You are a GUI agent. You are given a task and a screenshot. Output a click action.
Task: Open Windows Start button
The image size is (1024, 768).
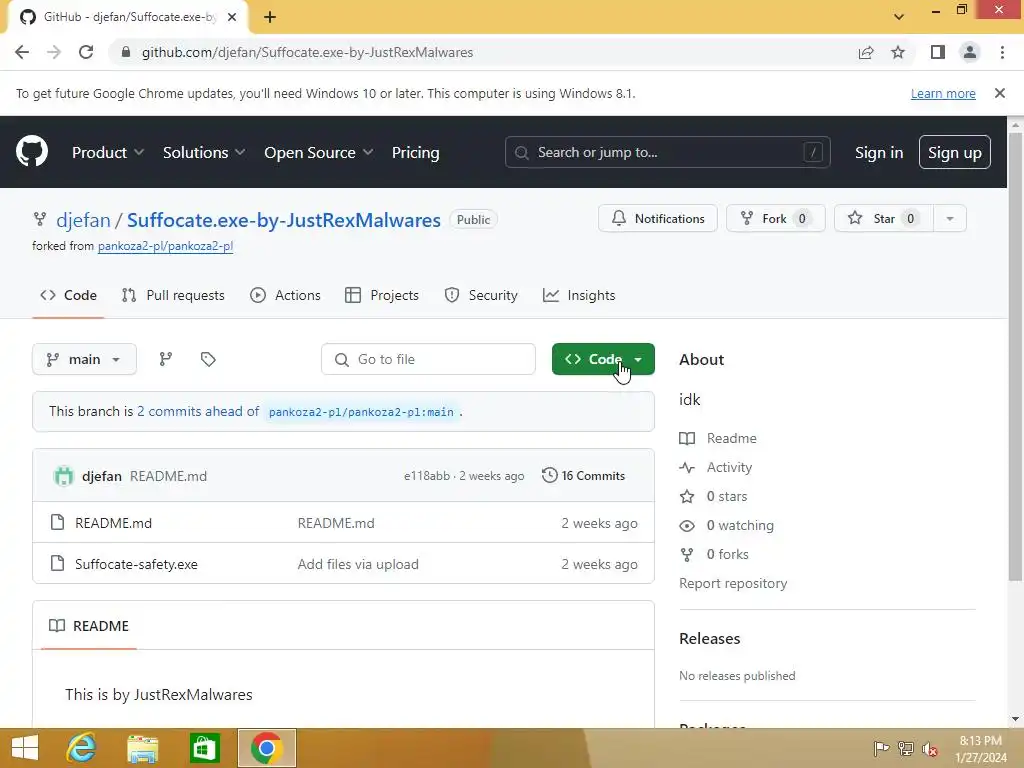click(25, 748)
